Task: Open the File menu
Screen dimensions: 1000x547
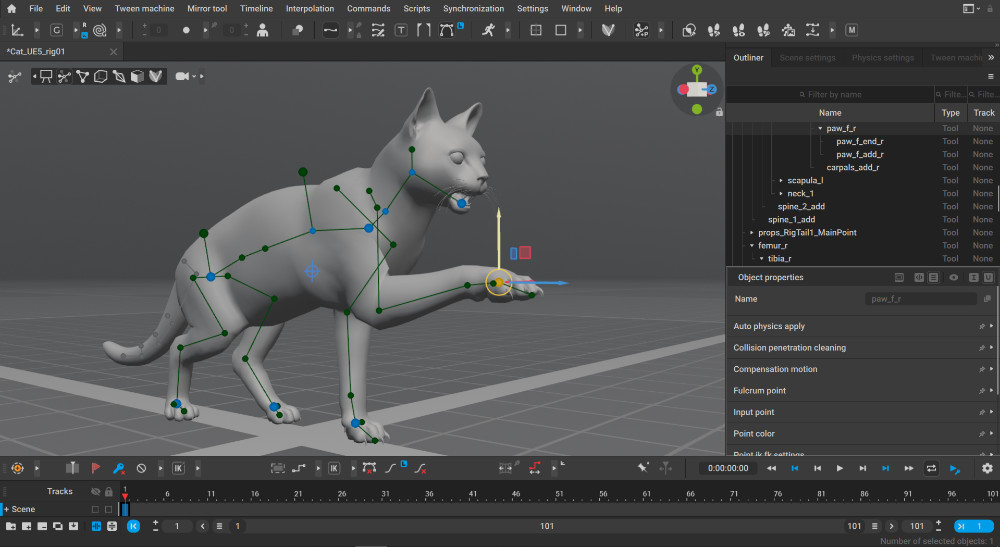Action: click(36, 8)
